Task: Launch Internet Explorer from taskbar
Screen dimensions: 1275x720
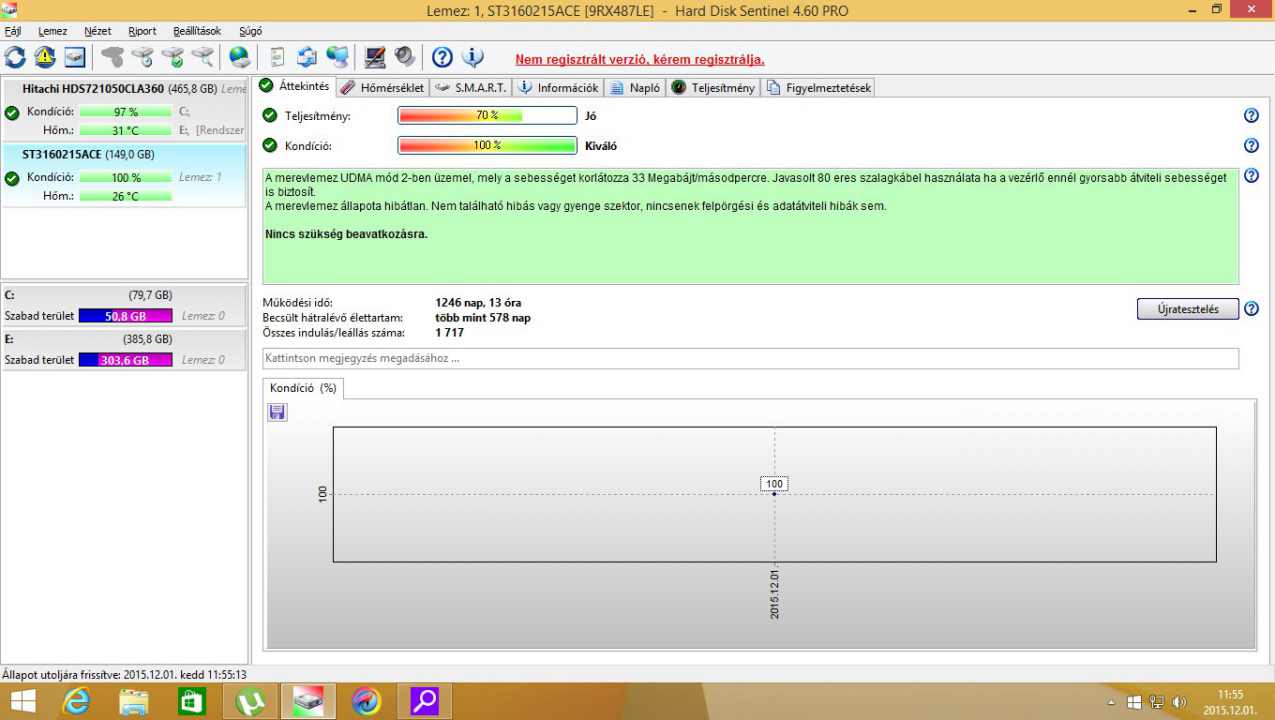Action: [76, 702]
